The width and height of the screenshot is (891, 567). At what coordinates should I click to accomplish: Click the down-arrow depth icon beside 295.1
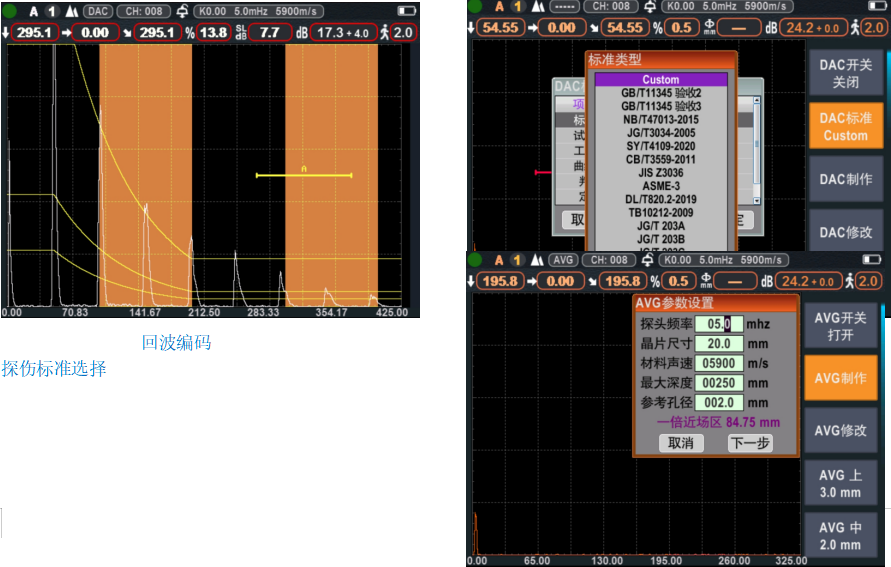click(6, 33)
